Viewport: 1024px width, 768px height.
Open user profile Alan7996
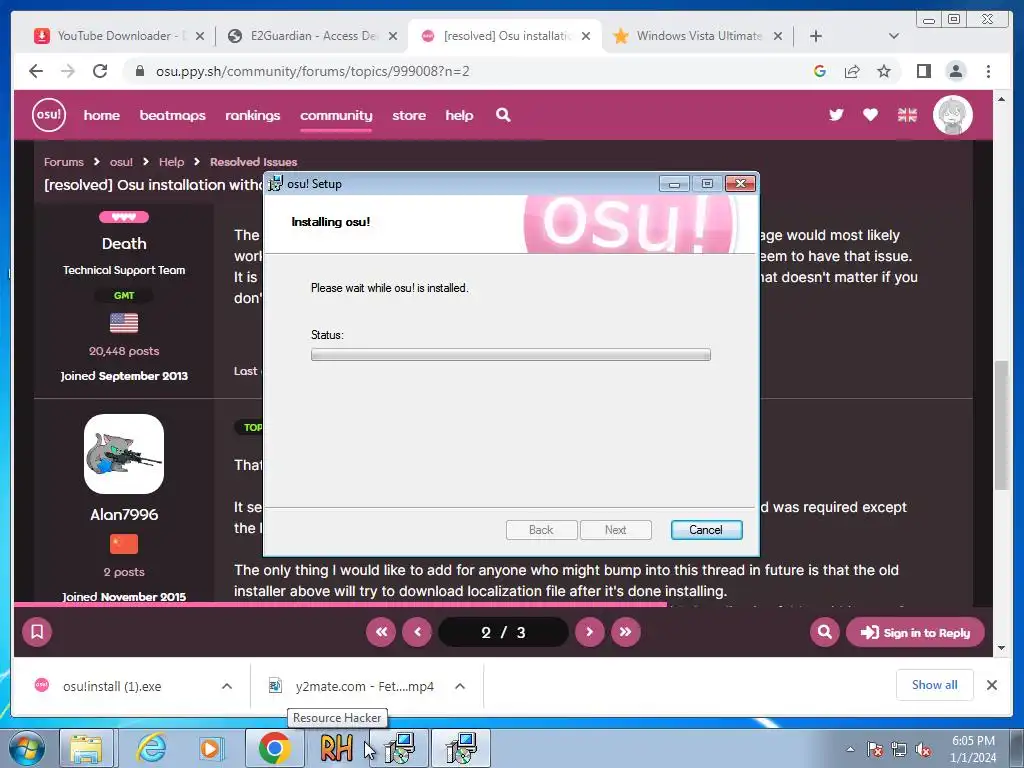pyautogui.click(x=124, y=515)
